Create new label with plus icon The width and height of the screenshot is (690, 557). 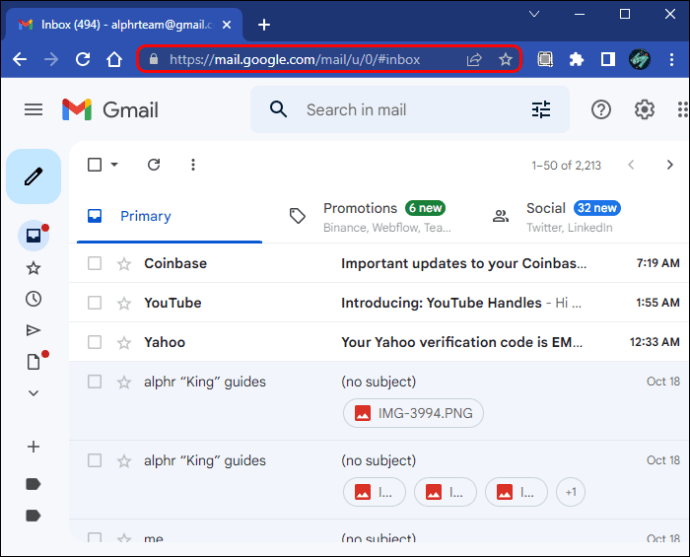point(33,447)
